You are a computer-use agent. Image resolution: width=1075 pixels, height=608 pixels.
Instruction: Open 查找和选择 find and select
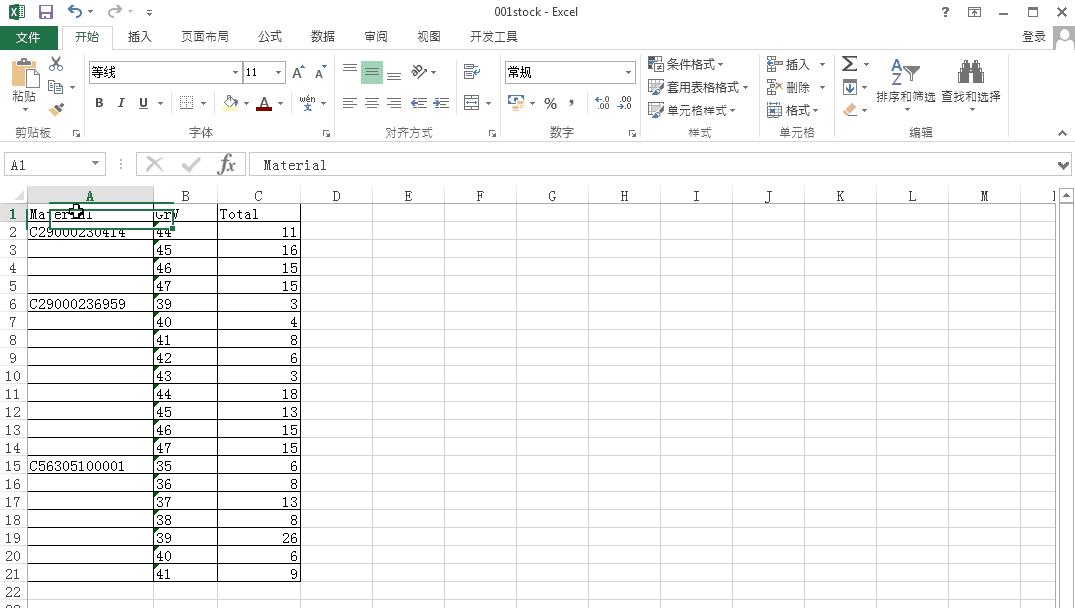[x=971, y=84]
